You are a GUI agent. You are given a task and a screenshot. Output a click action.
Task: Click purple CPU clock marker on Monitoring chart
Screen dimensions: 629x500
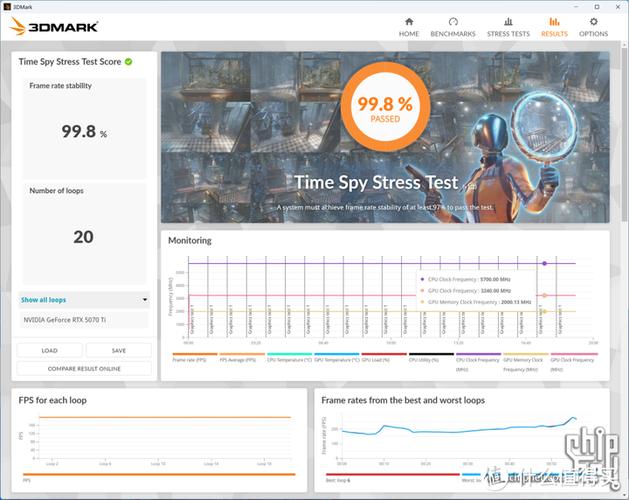(544, 264)
